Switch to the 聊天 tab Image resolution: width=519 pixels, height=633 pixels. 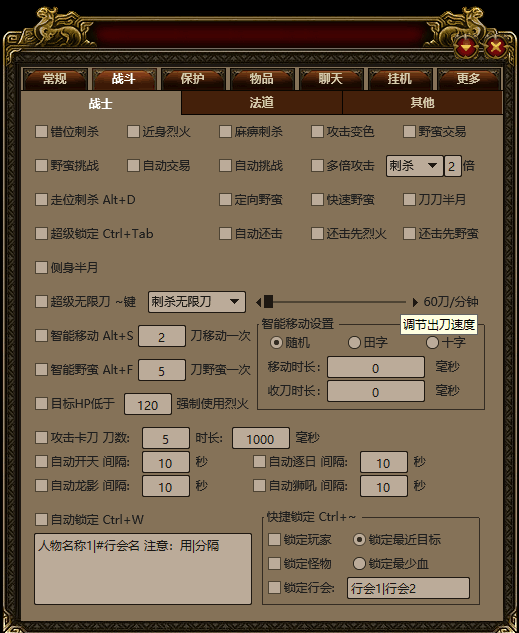coord(331,79)
